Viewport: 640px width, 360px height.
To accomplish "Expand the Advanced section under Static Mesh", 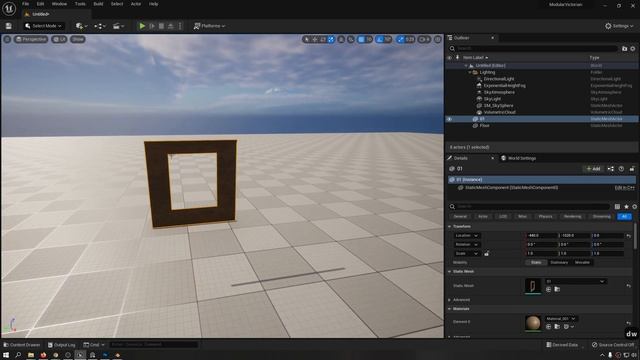I will (x=450, y=300).
